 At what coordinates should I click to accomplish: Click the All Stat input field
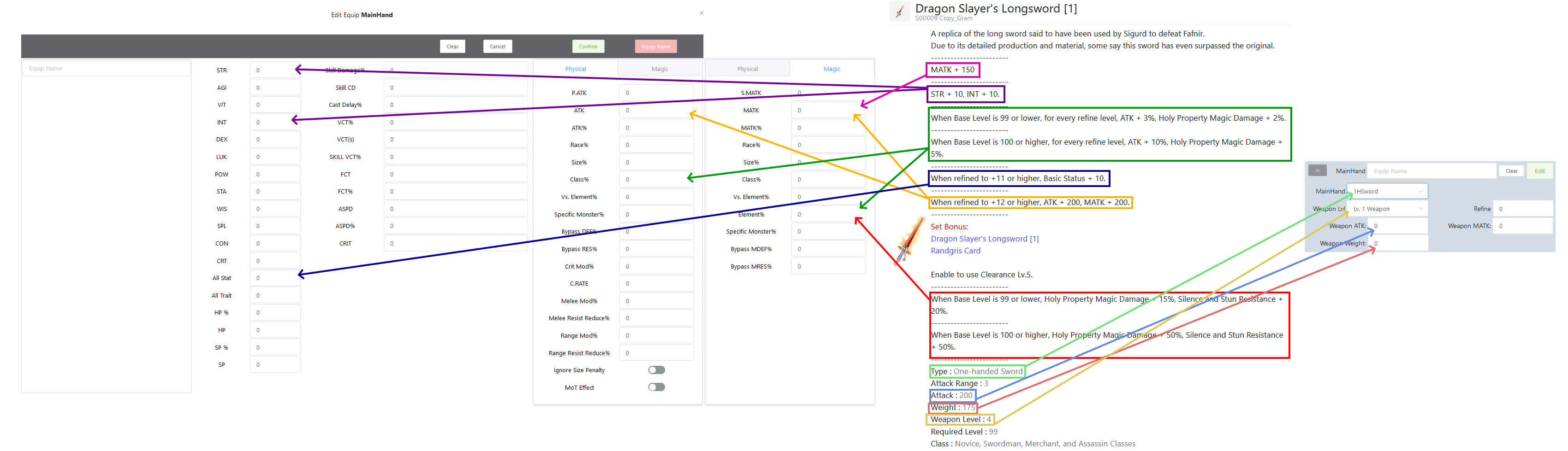coord(274,278)
